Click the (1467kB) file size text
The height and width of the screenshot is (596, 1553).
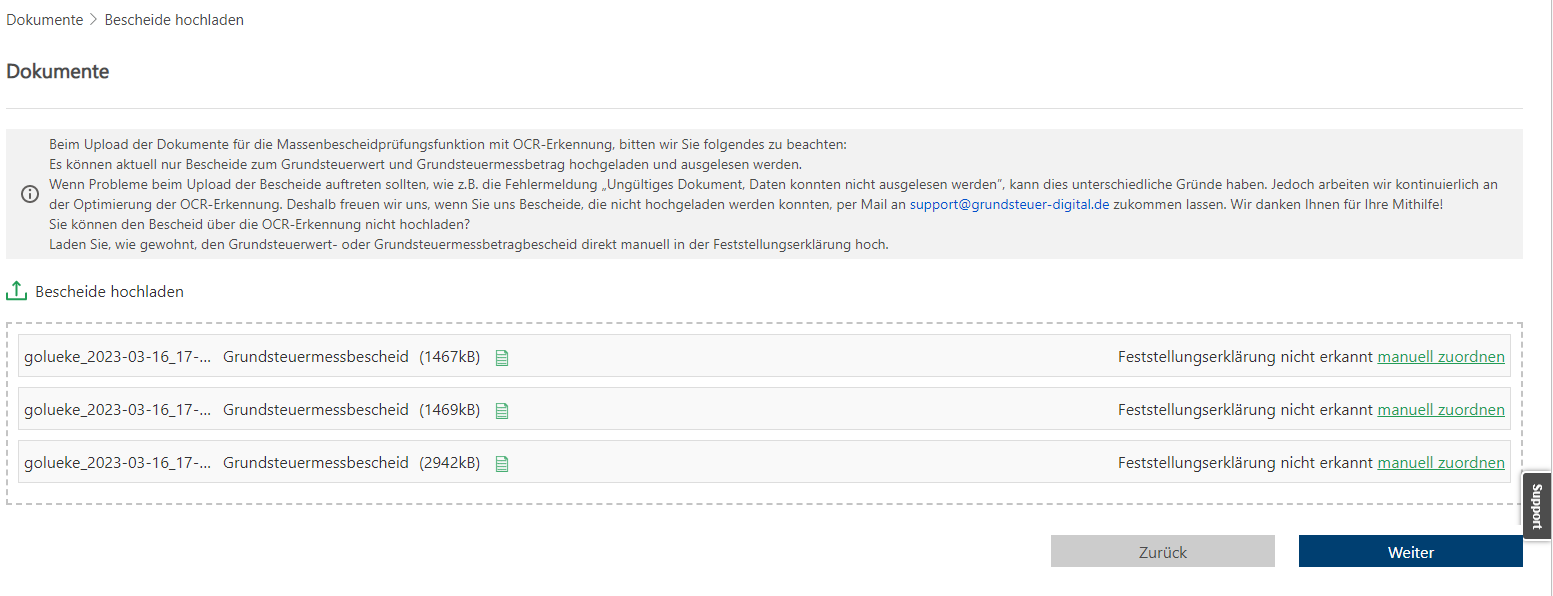point(450,357)
